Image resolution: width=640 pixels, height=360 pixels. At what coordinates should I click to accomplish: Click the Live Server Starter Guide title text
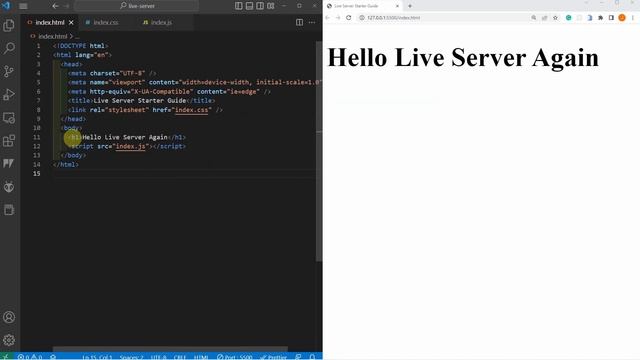[140, 100]
